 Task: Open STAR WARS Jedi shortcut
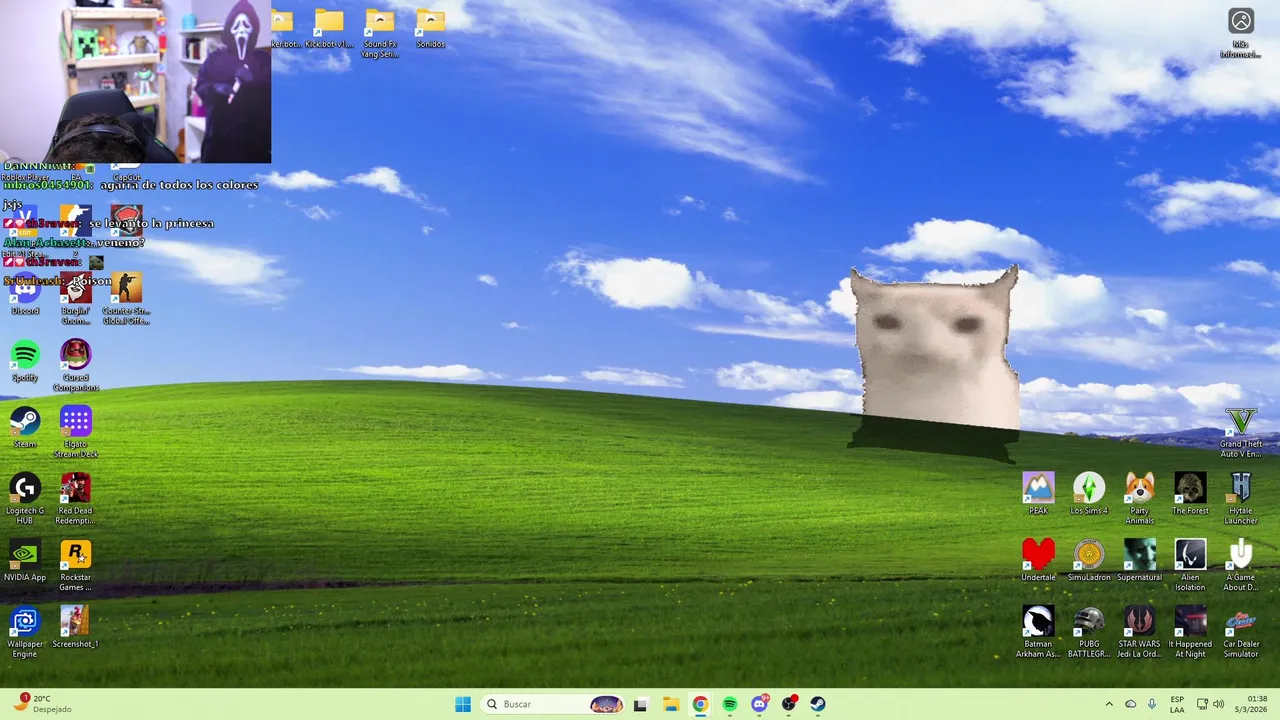(x=1140, y=632)
